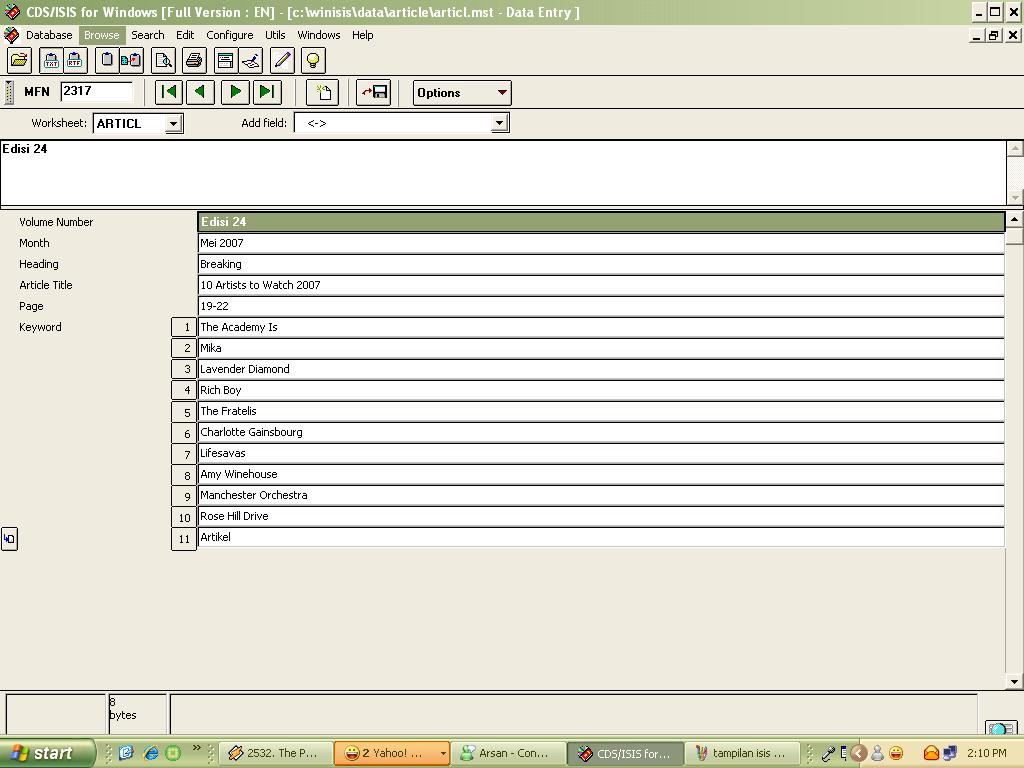
Task: Open the Edit menu
Action: [185, 35]
